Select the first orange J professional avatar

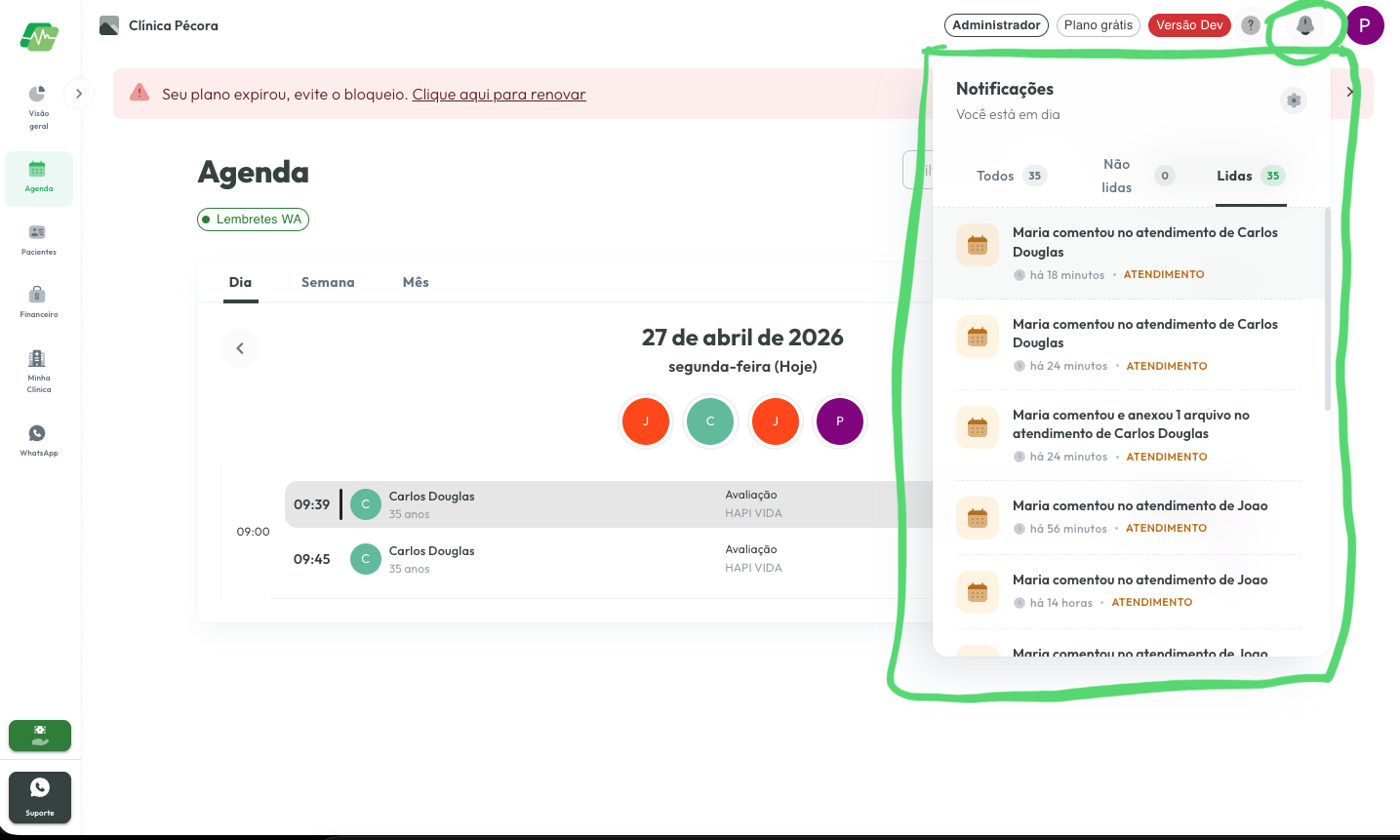tap(646, 421)
